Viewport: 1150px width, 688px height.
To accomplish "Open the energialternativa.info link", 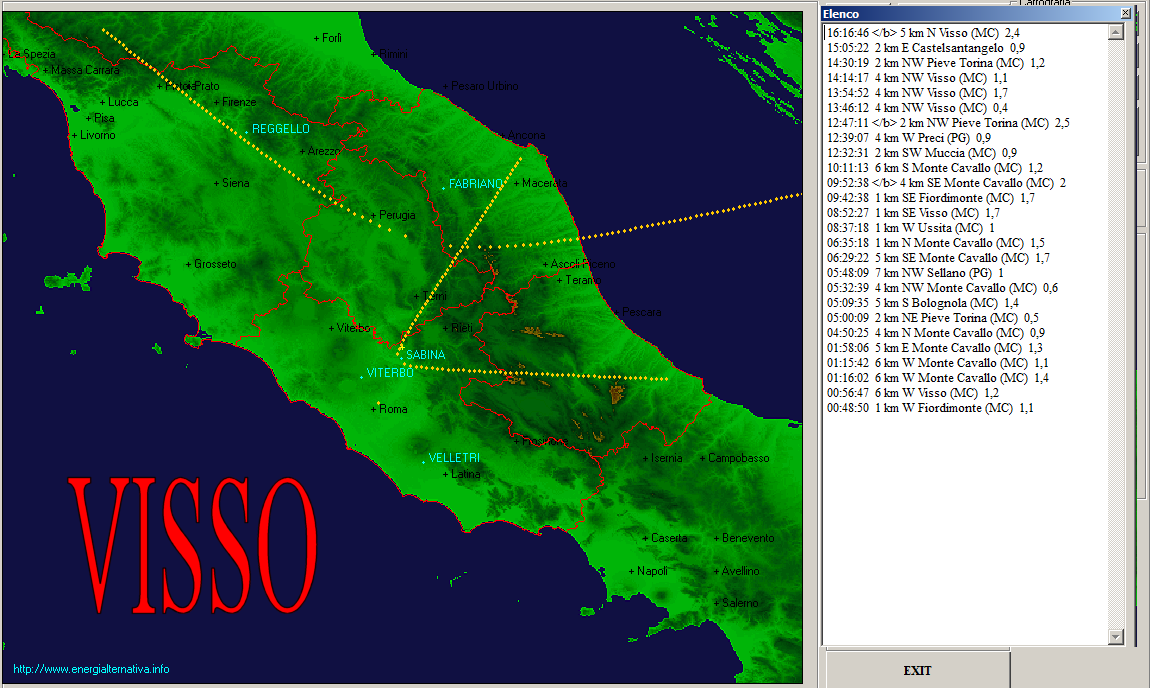I will click(x=91, y=669).
